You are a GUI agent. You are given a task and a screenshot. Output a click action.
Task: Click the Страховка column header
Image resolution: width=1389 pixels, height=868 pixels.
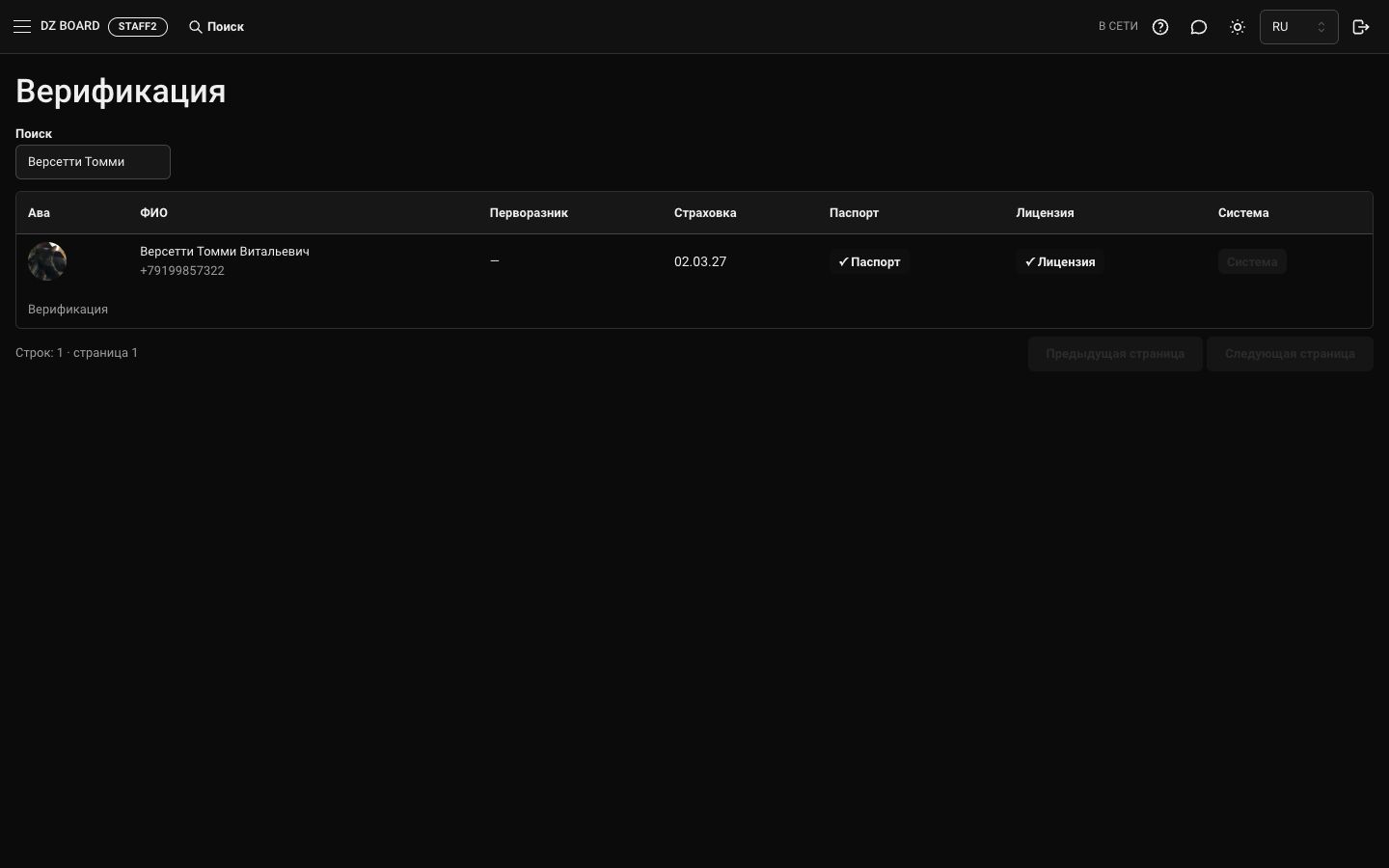pyautogui.click(x=705, y=213)
